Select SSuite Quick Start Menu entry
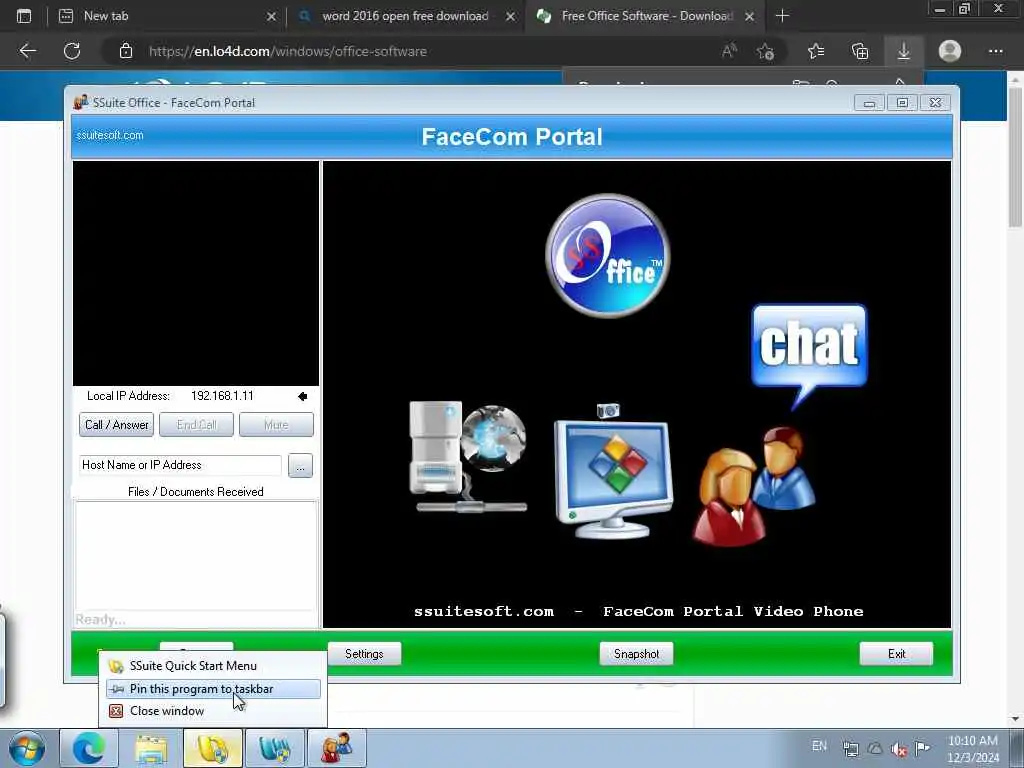This screenshot has height=768, width=1024. [213, 666]
